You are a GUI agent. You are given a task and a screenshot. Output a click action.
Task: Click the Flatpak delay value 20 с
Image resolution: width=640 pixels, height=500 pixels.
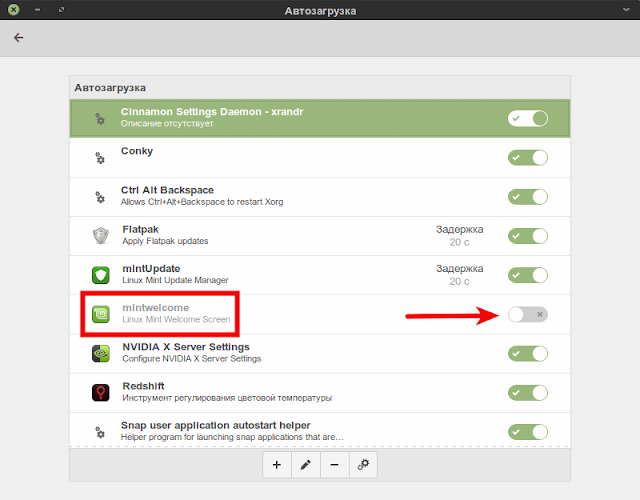(459, 242)
